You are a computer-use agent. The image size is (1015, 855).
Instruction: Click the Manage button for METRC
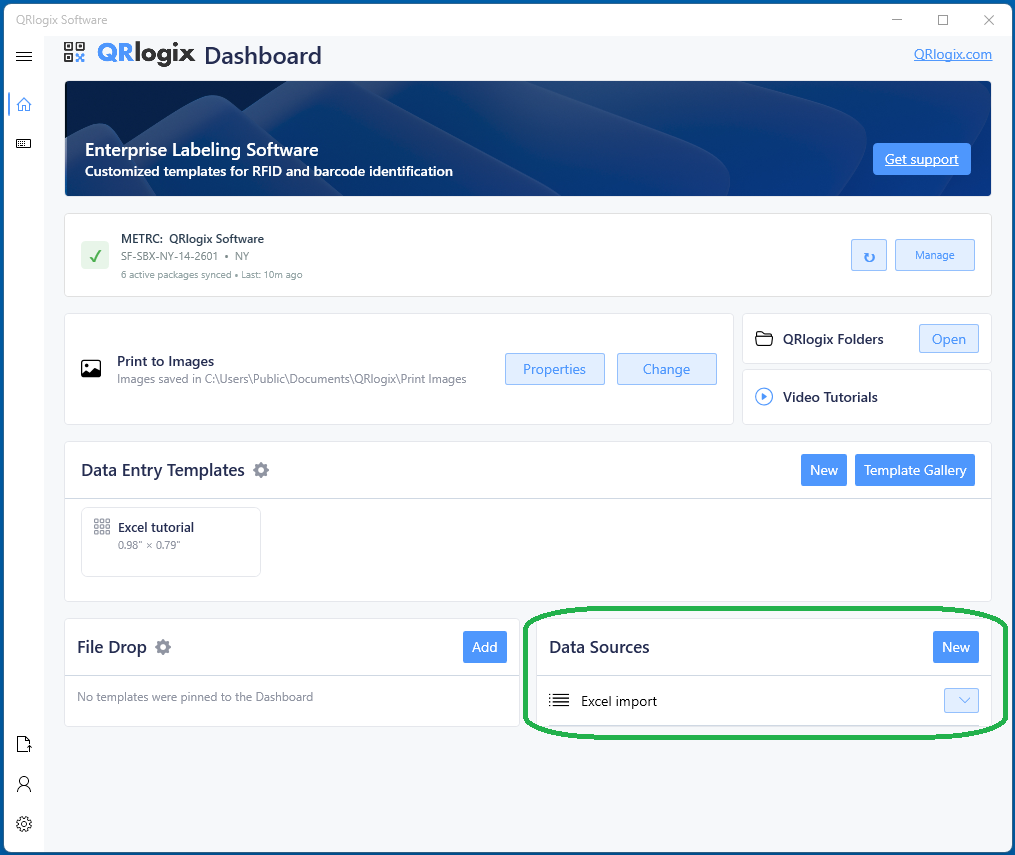coord(934,255)
